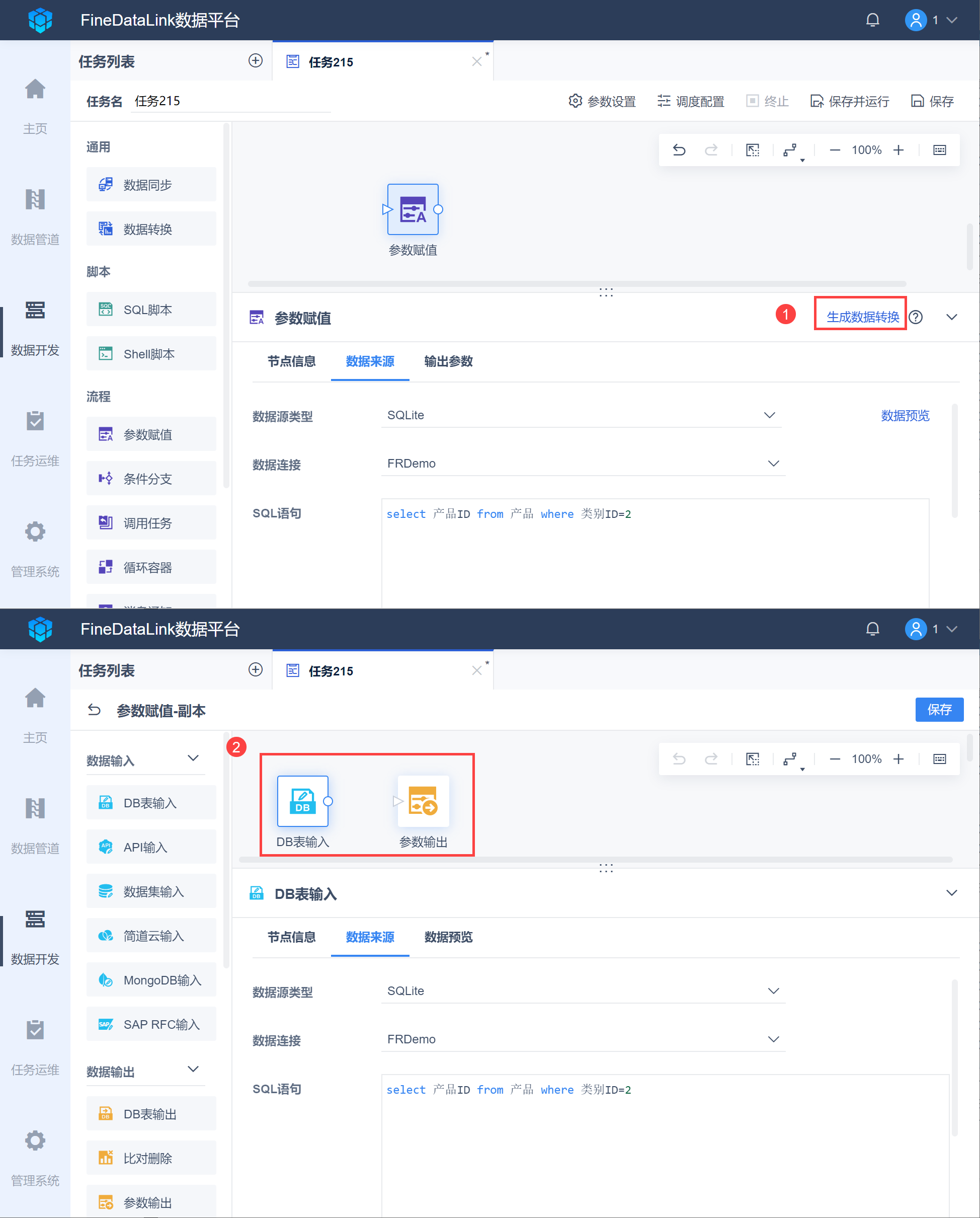Viewport: 980px width, 1218px height.
Task: Collapse the 数据输出 component group
Action: (x=193, y=1069)
